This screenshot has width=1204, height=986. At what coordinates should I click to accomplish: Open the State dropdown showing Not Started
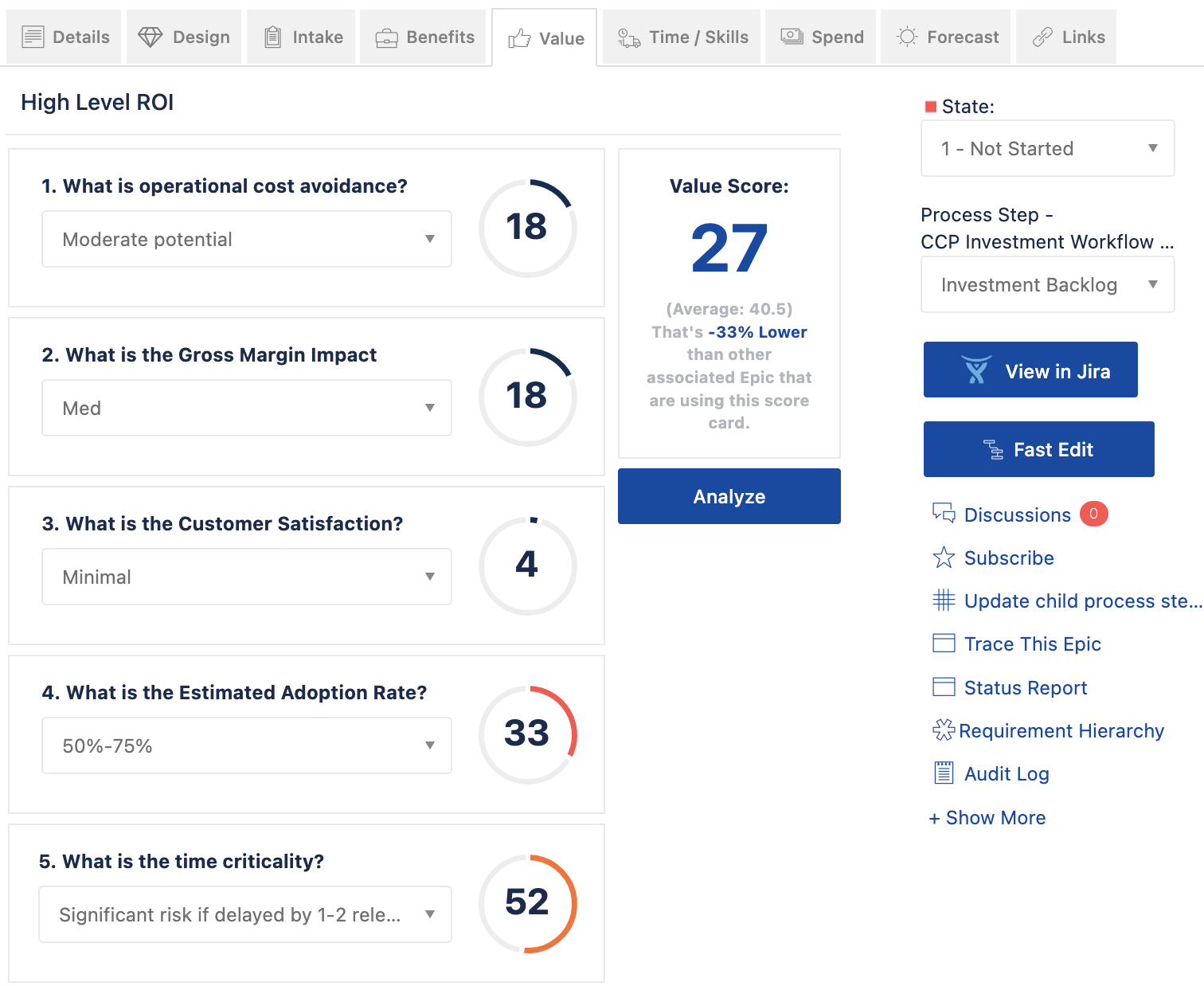click(1048, 148)
